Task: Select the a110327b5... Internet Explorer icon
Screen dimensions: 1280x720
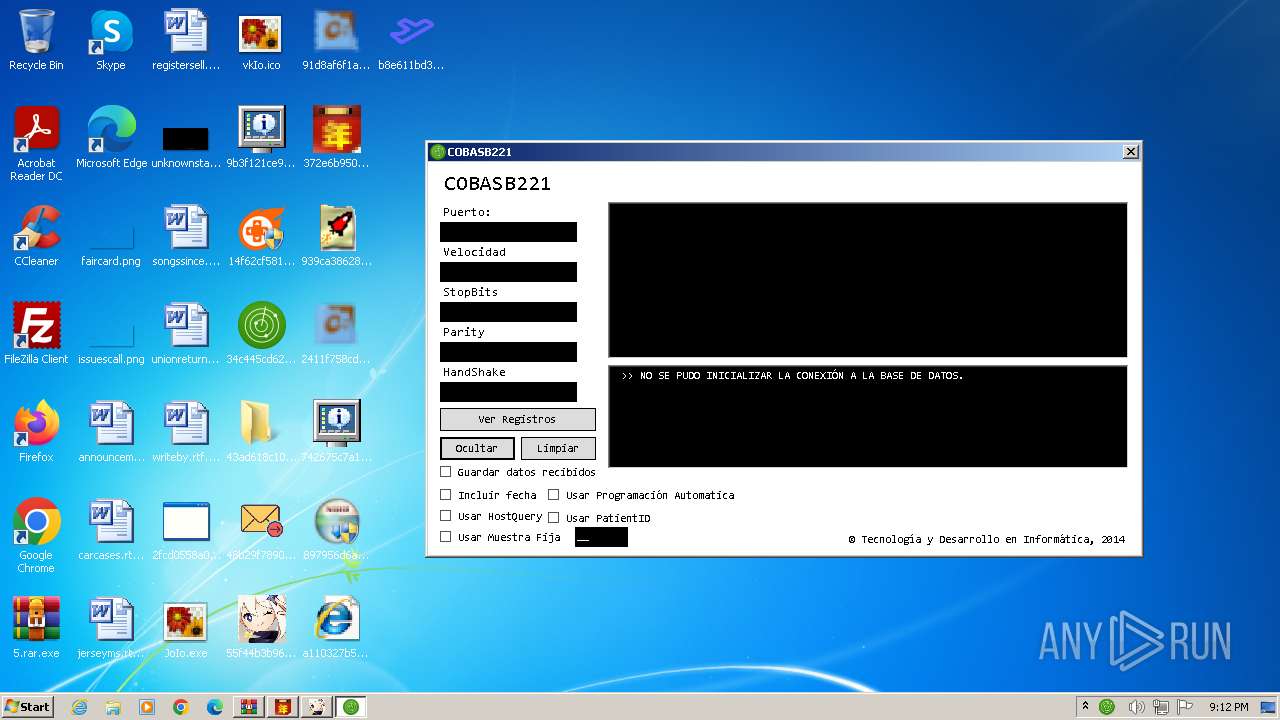Action: (x=336, y=628)
